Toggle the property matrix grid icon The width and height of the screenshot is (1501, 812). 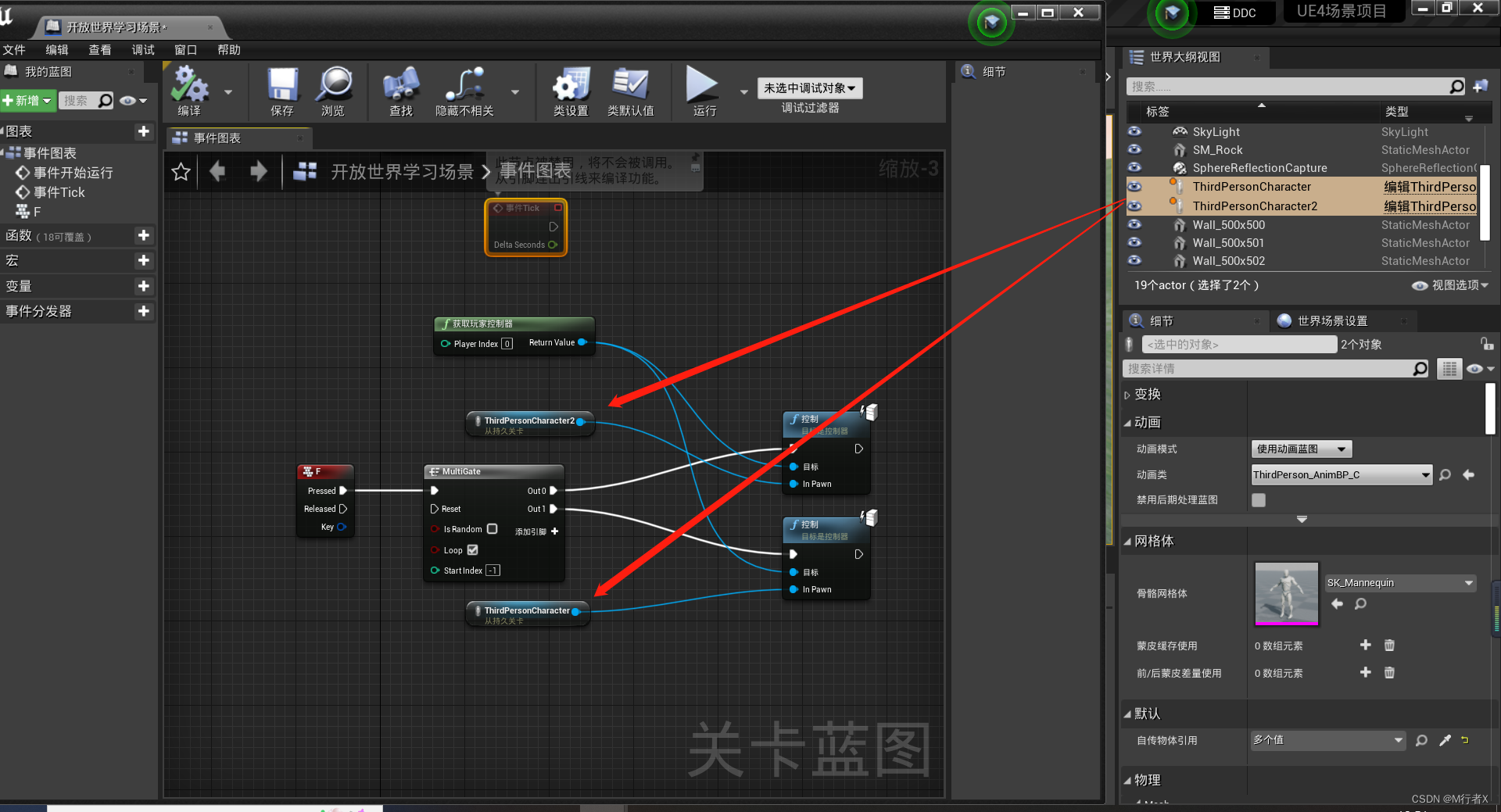point(1449,369)
